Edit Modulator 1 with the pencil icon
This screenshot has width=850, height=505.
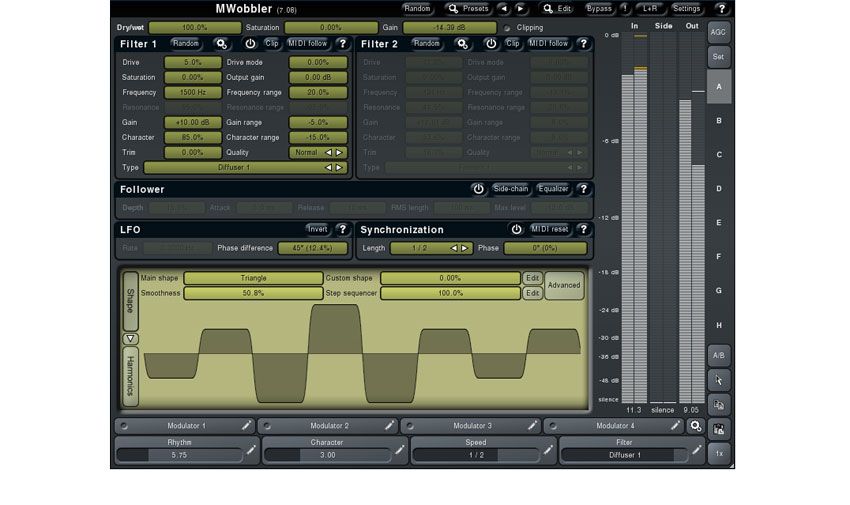coord(246,425)
